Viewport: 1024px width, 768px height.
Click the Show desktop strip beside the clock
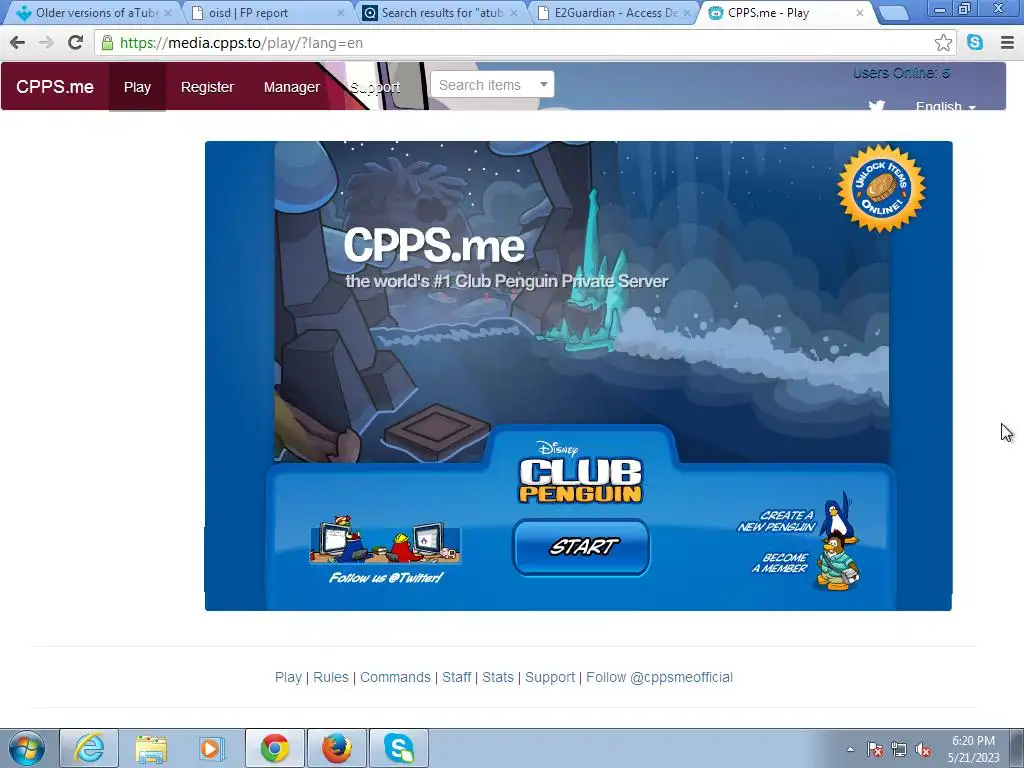1017,748
